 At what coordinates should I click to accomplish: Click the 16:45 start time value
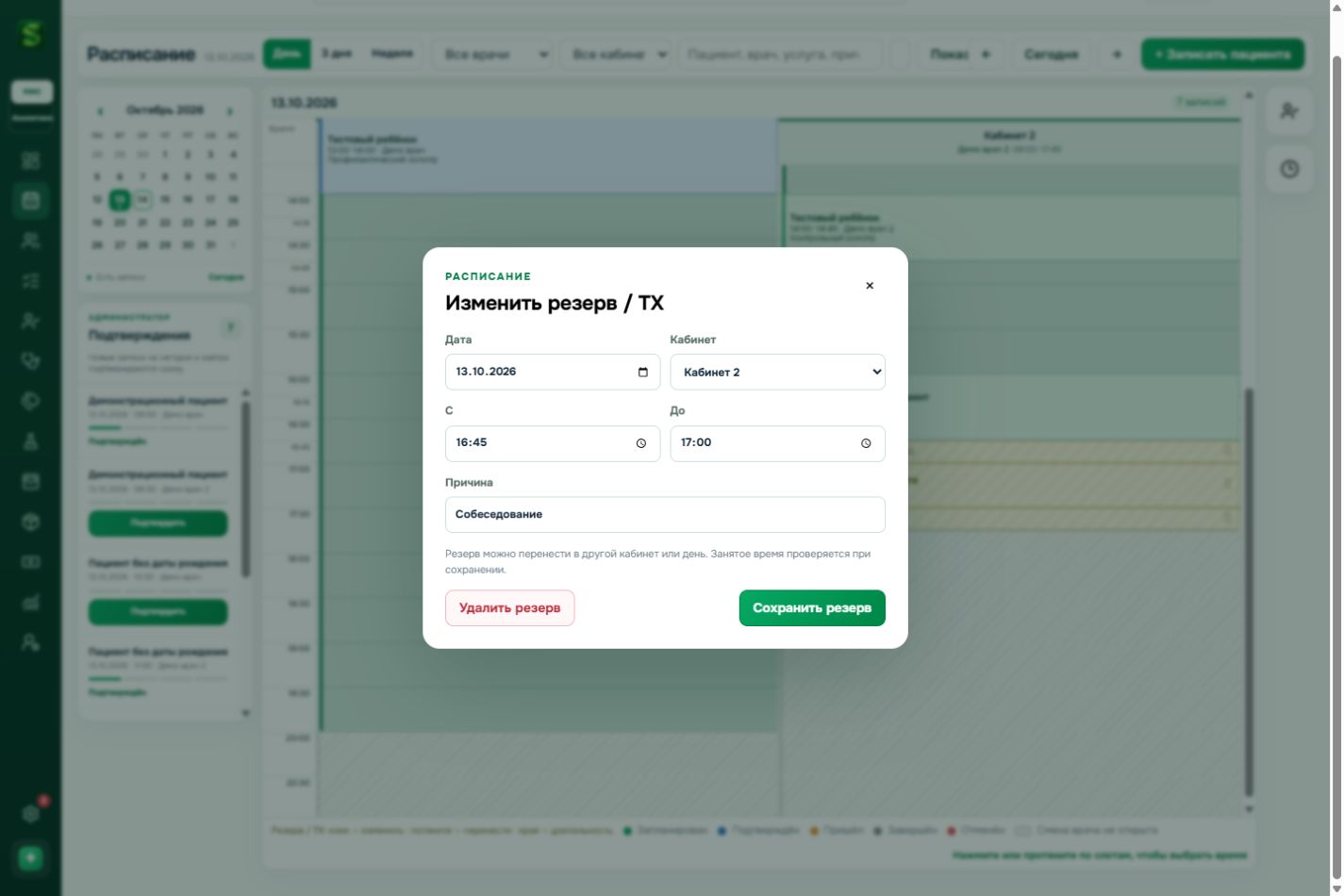pyautogui.click(x=472, y=442)
